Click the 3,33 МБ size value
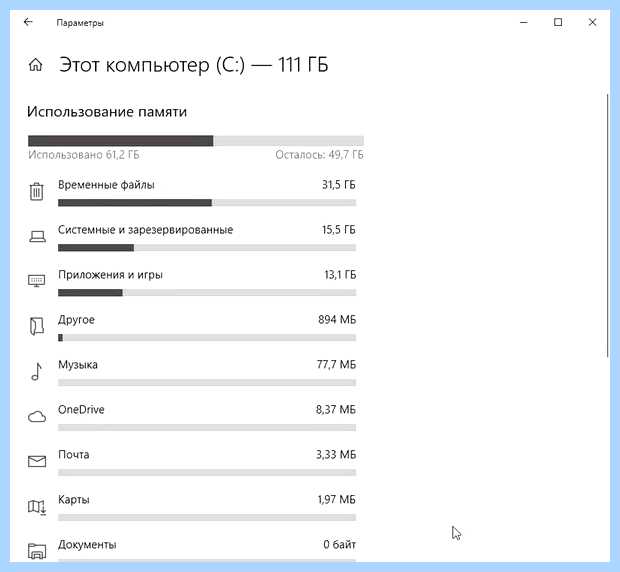The width and height of the screenshot is (620, 572). pyautogui.click(x=336, y=455)
